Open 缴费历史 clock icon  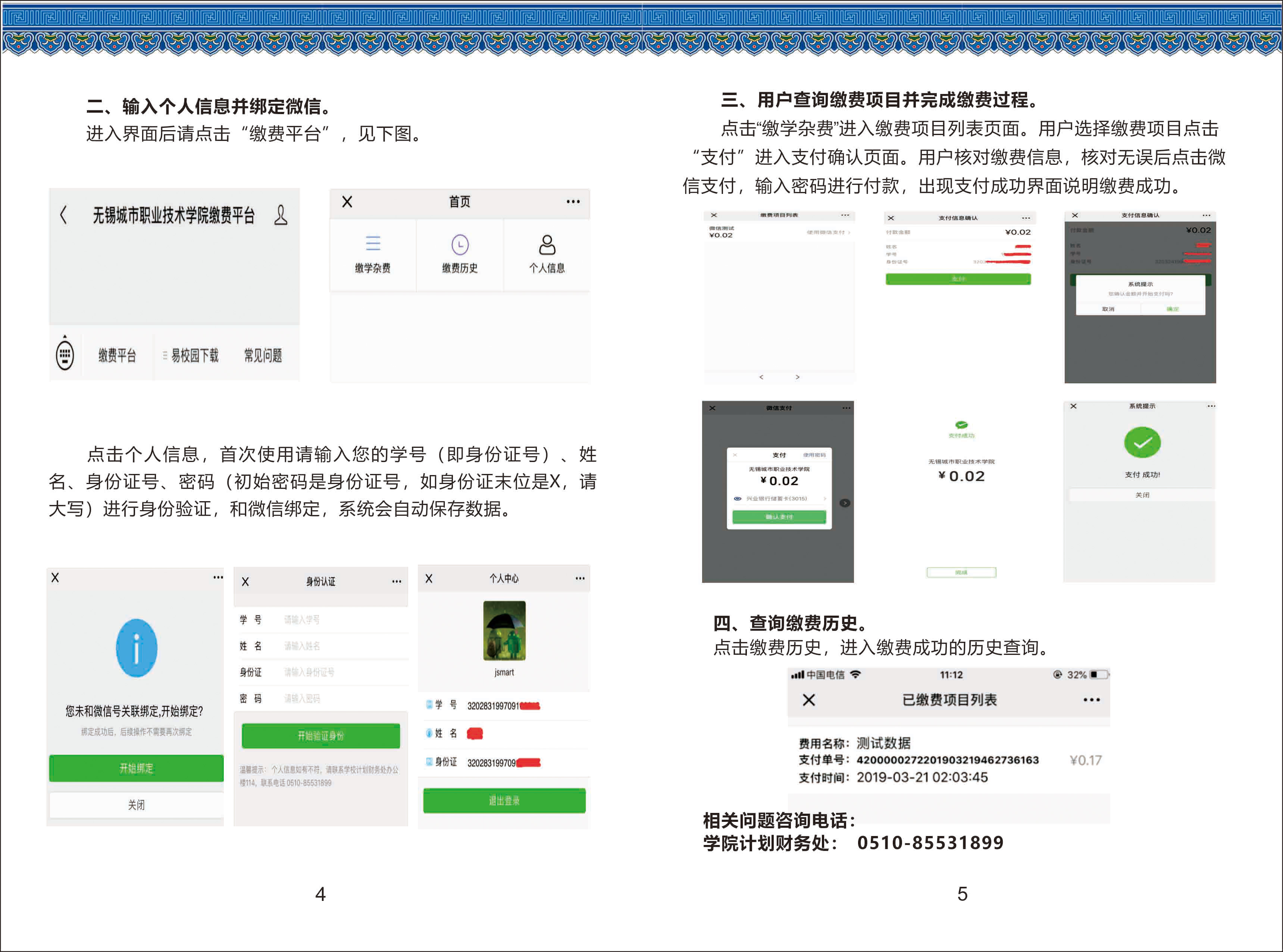pyautogui.click(x=460, y=245)
